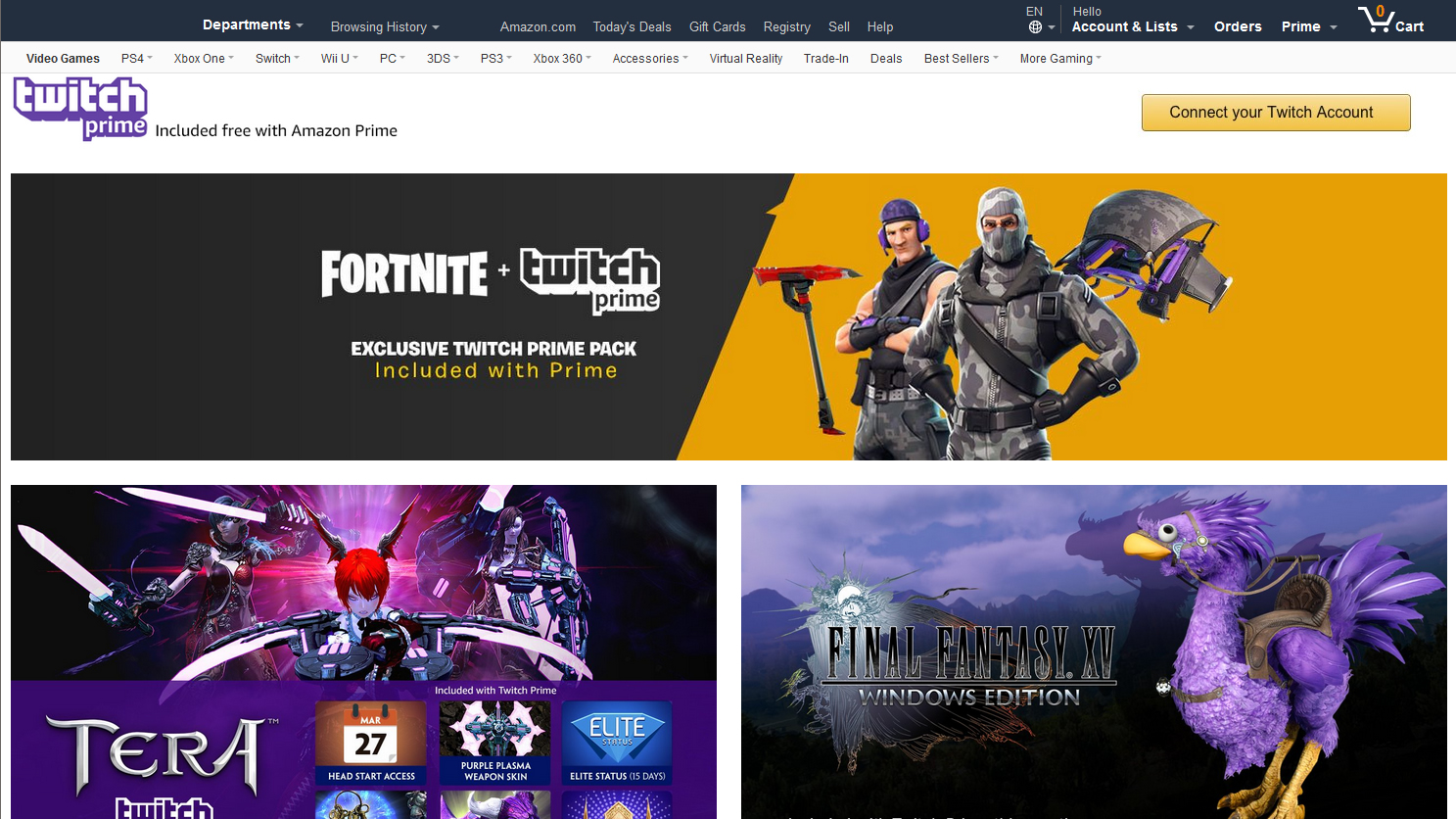Click the globe language icon
1456x819 pixels.
1035,27
